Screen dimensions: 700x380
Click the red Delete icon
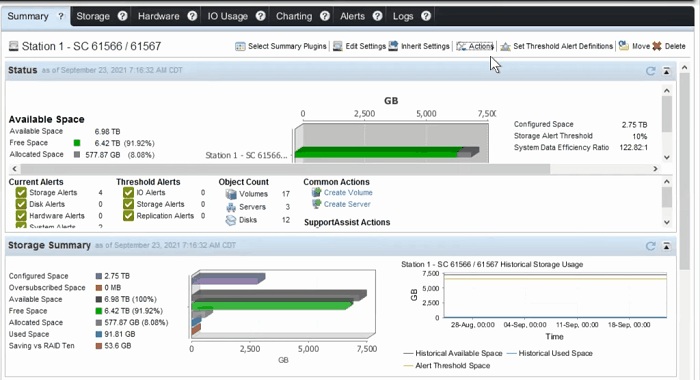[657, 46]
